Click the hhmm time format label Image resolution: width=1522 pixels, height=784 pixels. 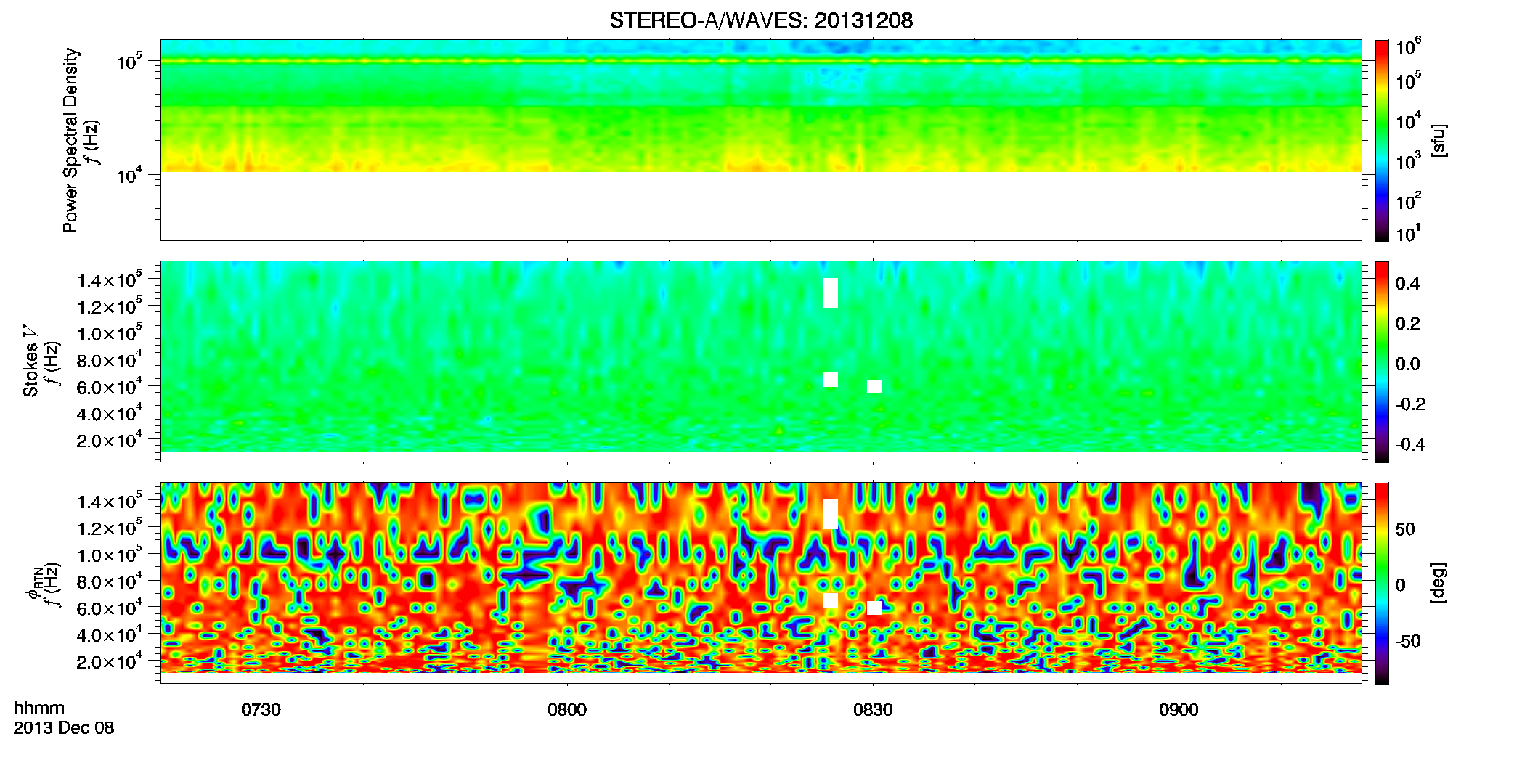pyautogui.click(x=39, y=709)
